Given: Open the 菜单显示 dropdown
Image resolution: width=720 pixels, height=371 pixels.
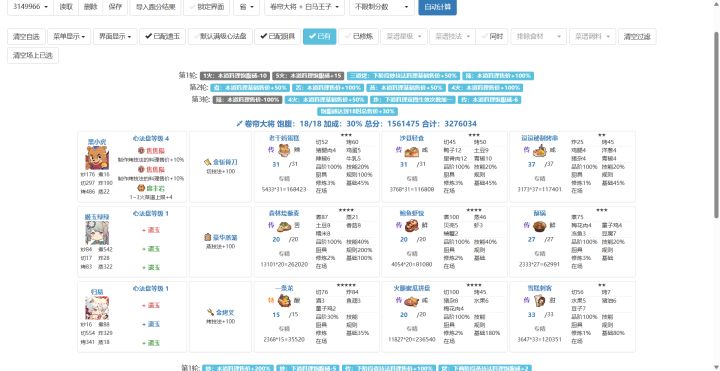Looking at the screenshot, I should click(69, 36).
